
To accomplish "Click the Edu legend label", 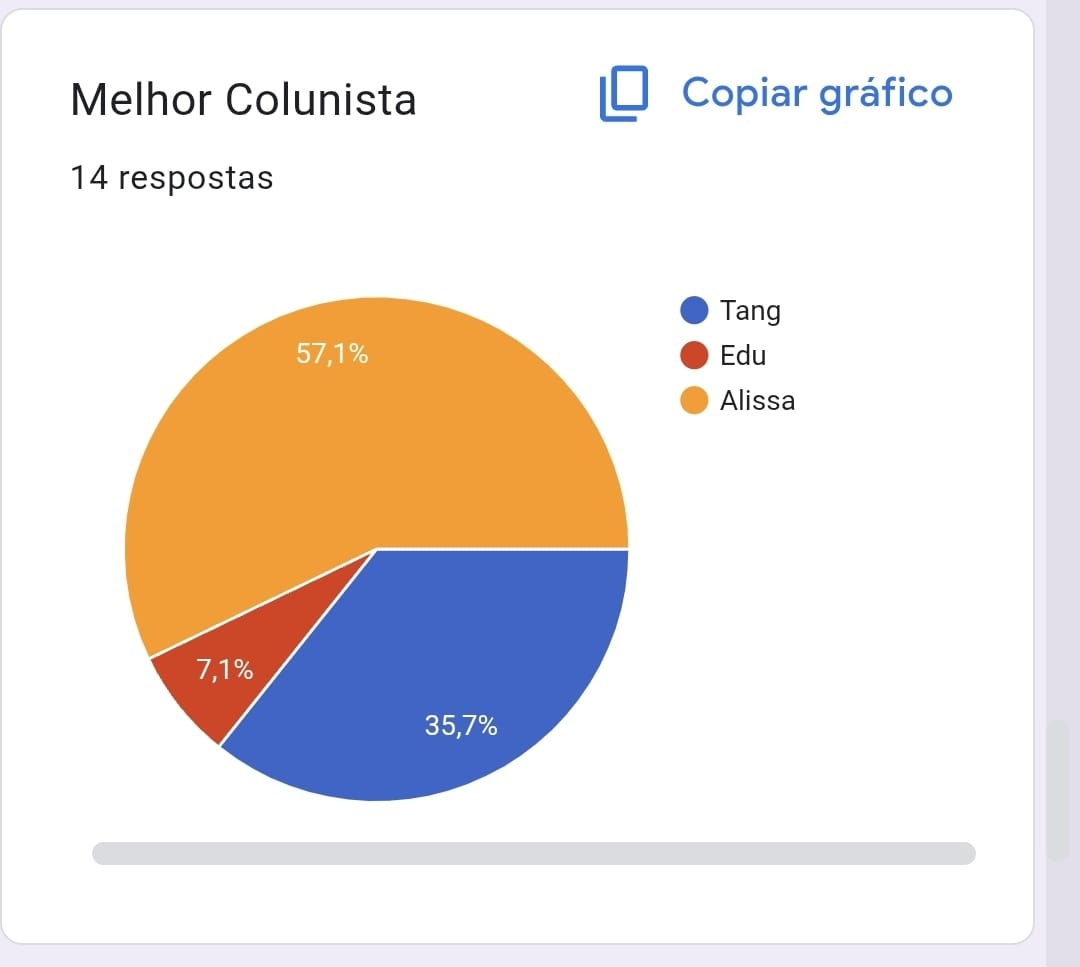I will point(742,355).
